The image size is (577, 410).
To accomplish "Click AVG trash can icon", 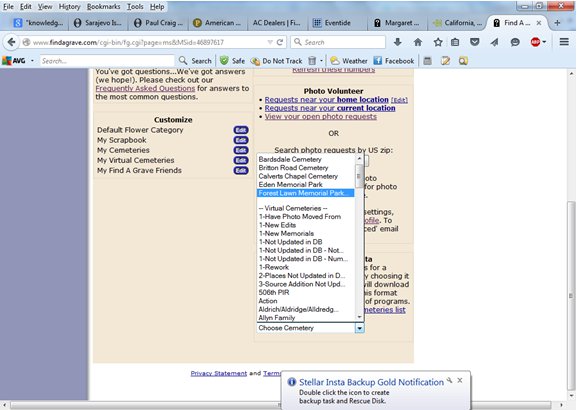I will click(x=312, y=60).
